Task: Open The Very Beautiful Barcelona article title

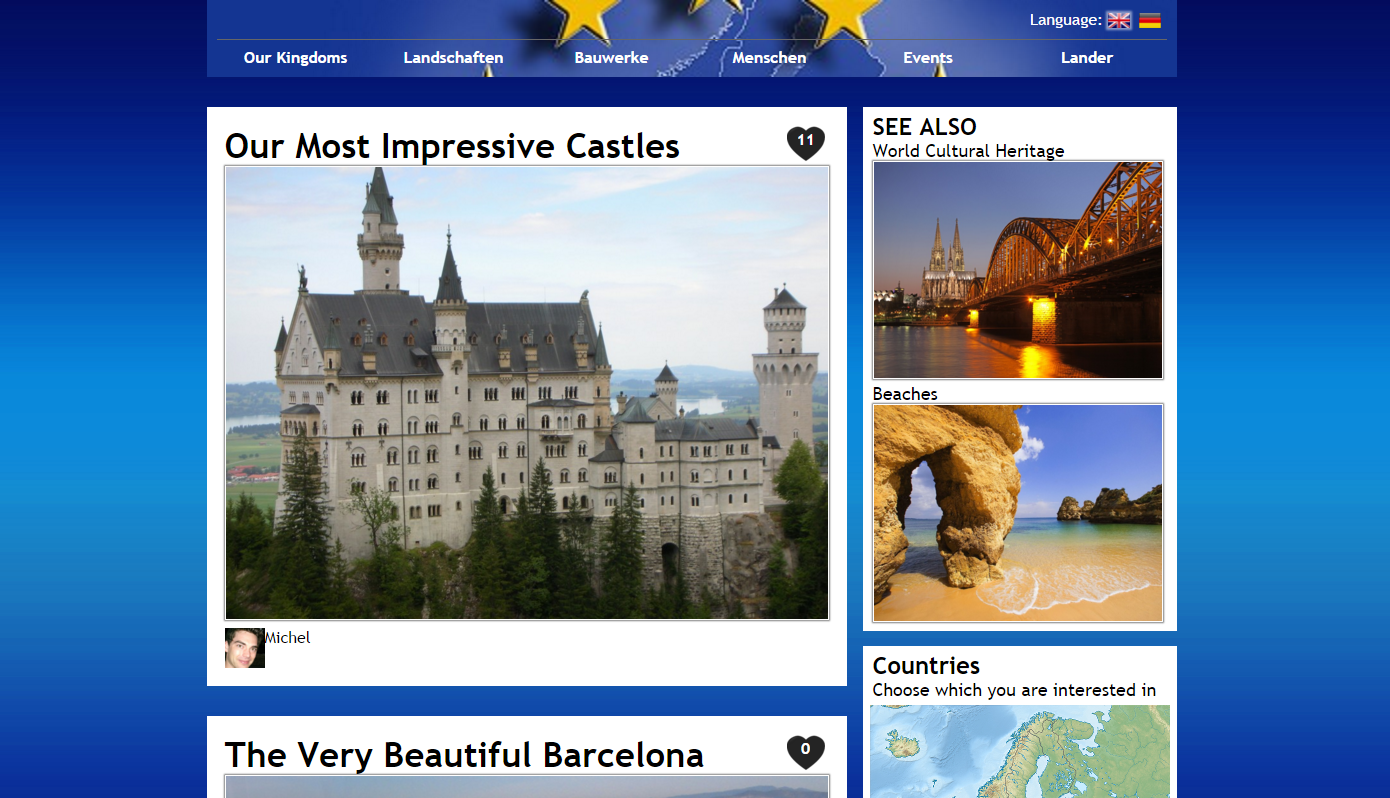Action: (464, 755)
